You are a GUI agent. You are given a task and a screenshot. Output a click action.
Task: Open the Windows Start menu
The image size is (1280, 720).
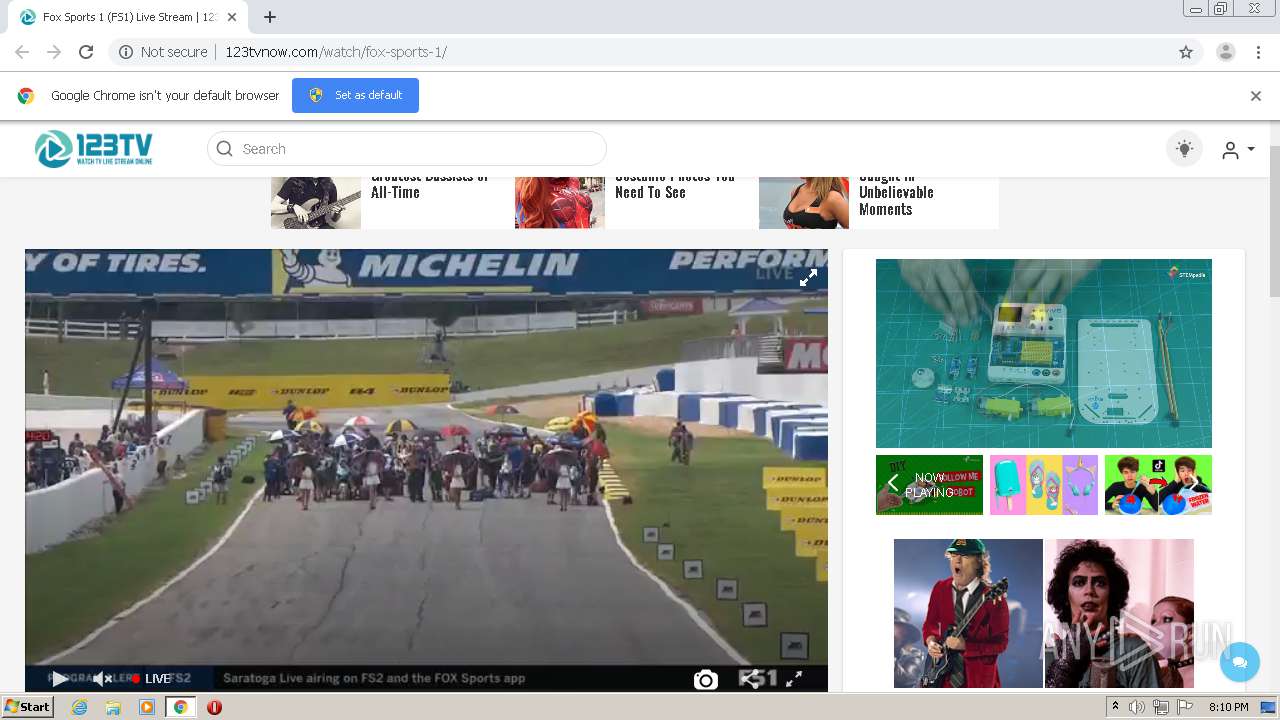[28, 707]
